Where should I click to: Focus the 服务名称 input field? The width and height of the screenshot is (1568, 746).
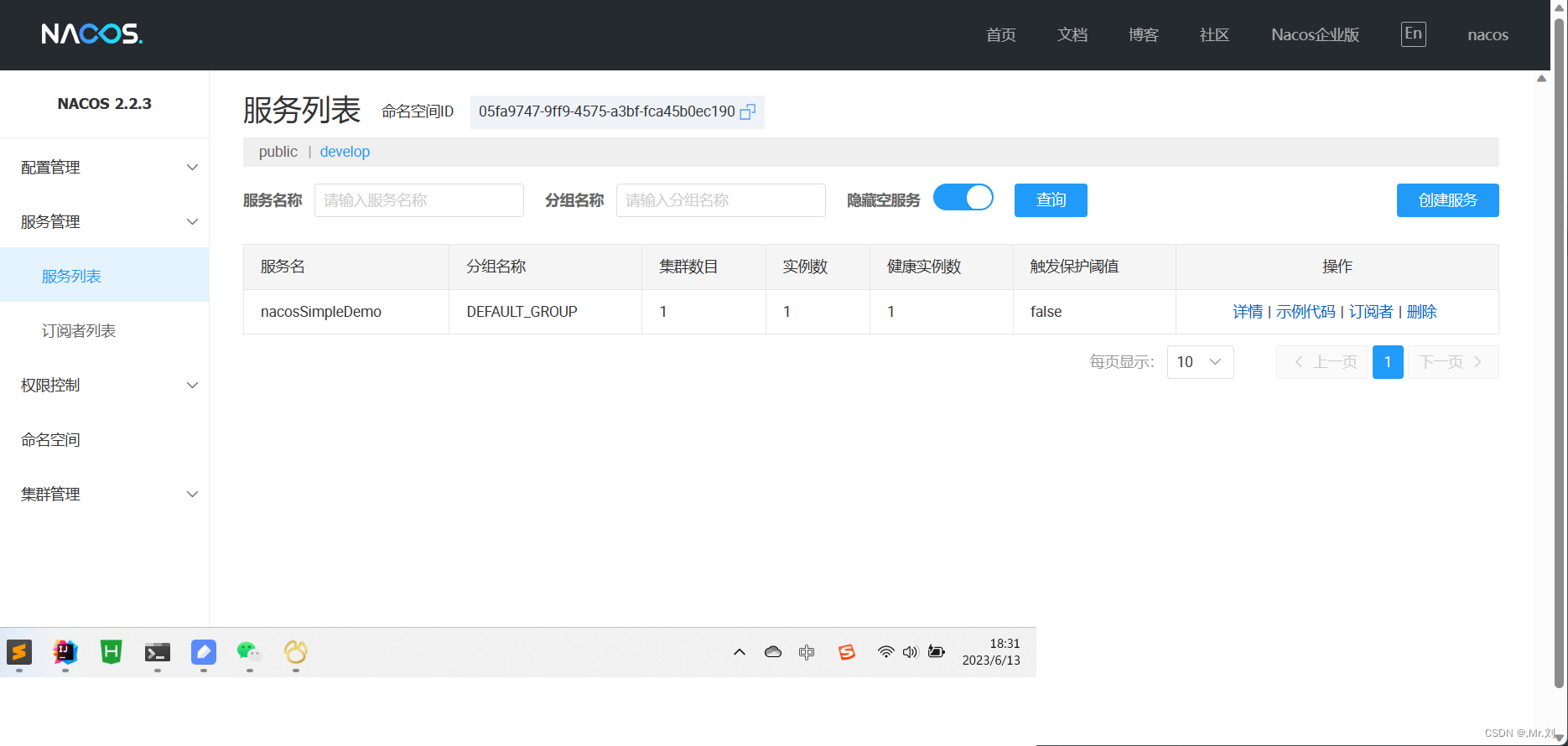click(x=419, y=200)
